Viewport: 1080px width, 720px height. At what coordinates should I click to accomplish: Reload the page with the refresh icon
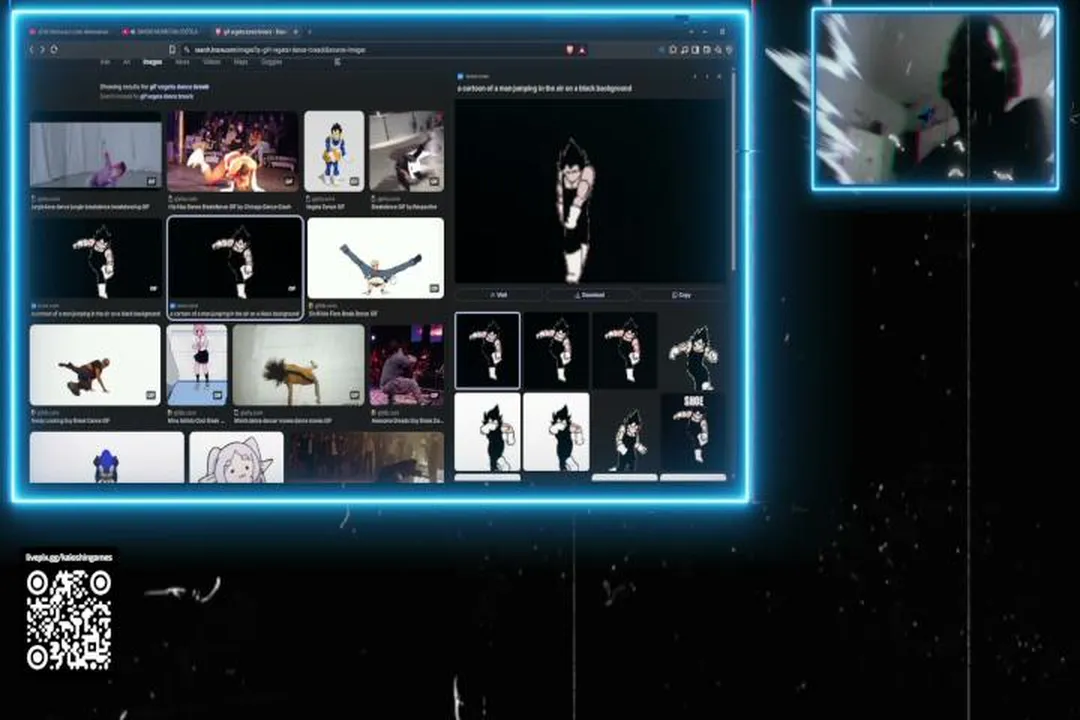54,50
